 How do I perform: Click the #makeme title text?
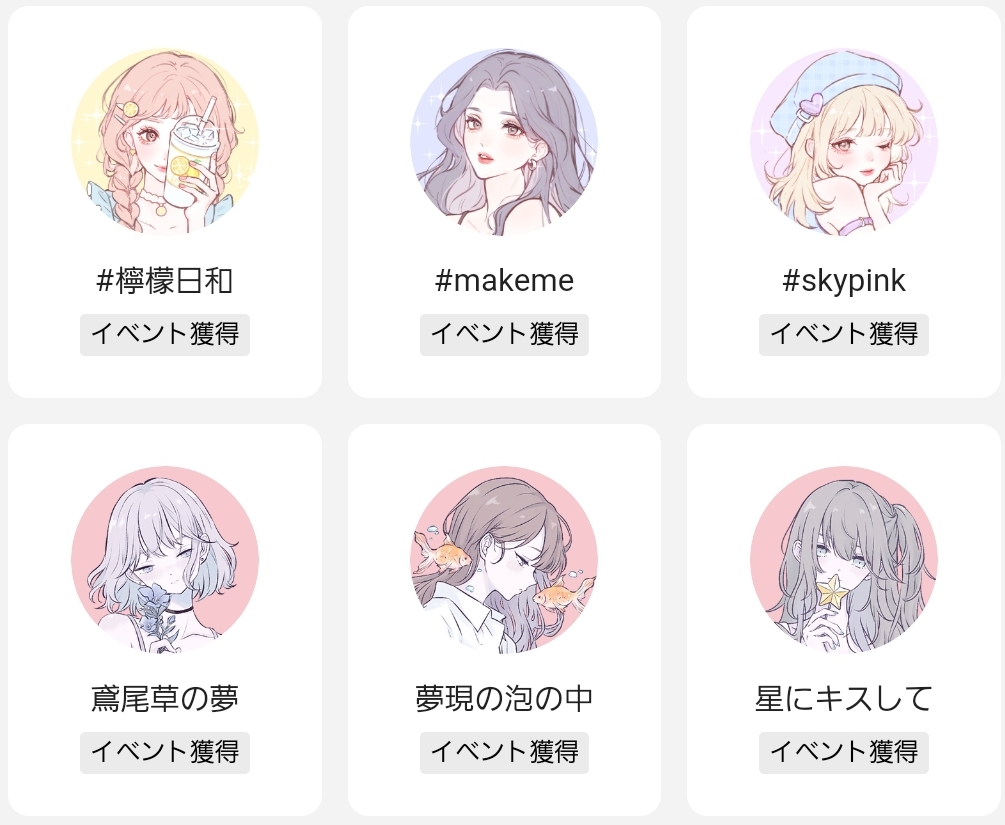504,281
